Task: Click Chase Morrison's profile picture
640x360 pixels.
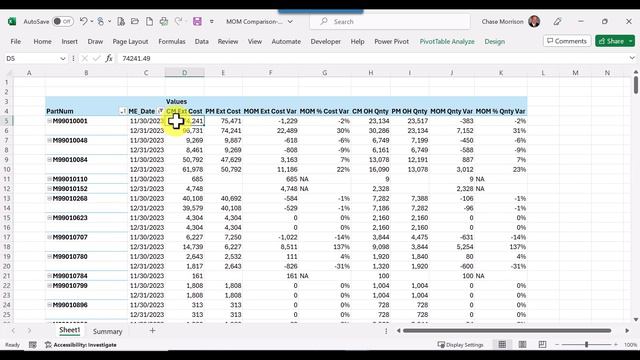Action: click(534, 21)
